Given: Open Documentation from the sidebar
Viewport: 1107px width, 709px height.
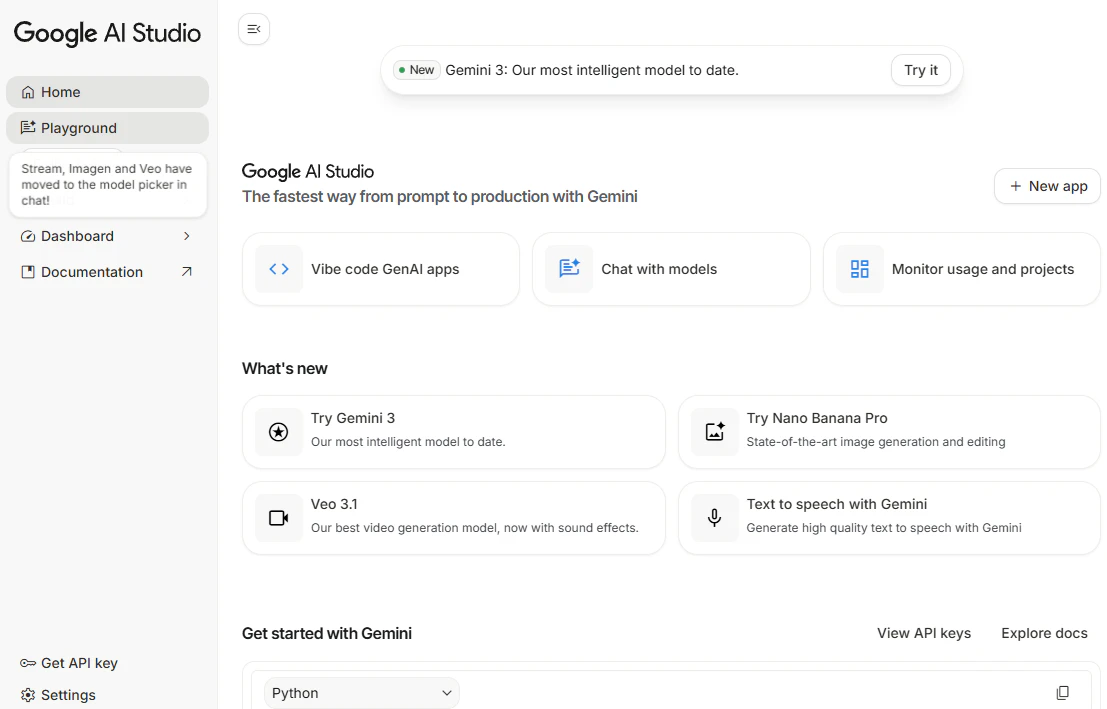Looking at the screenshot, I should tap(107, 272).
